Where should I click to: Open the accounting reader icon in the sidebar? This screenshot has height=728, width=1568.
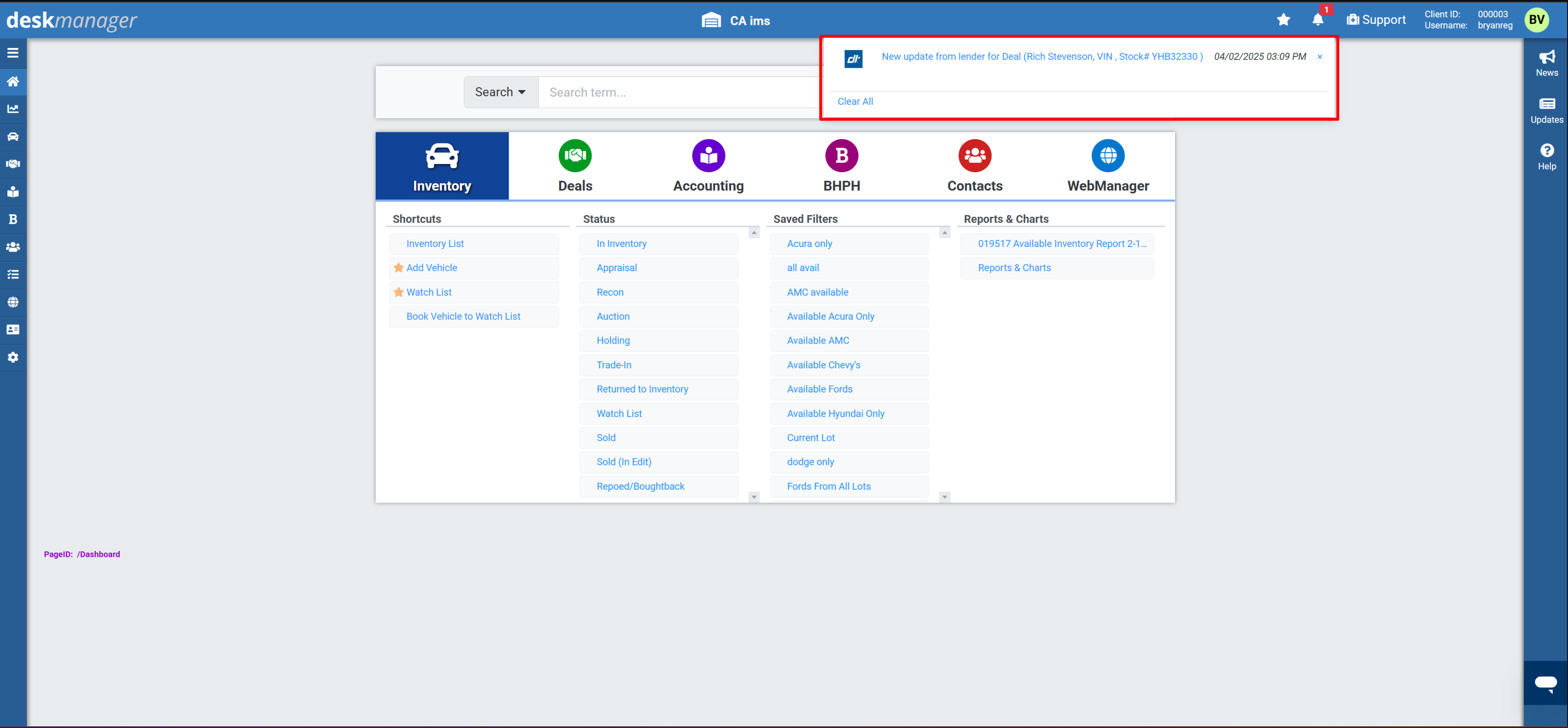tap(13, 192)
